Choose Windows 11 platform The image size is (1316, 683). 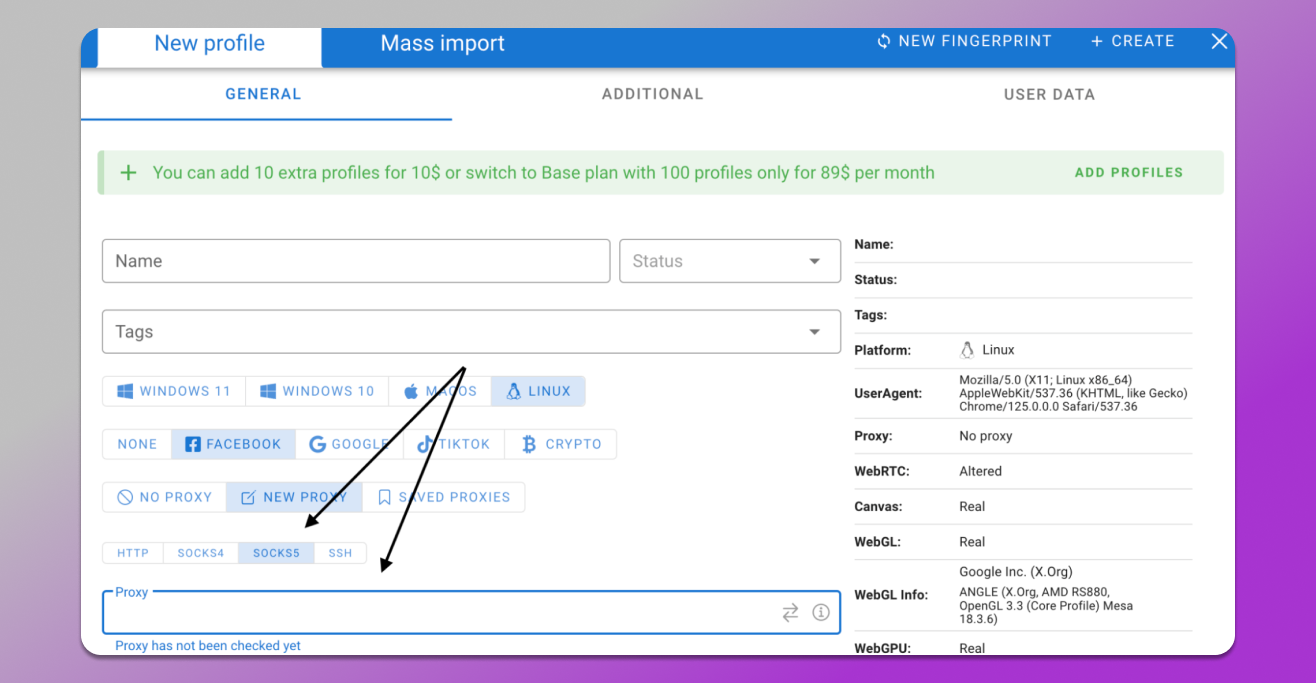click(174, 391)
